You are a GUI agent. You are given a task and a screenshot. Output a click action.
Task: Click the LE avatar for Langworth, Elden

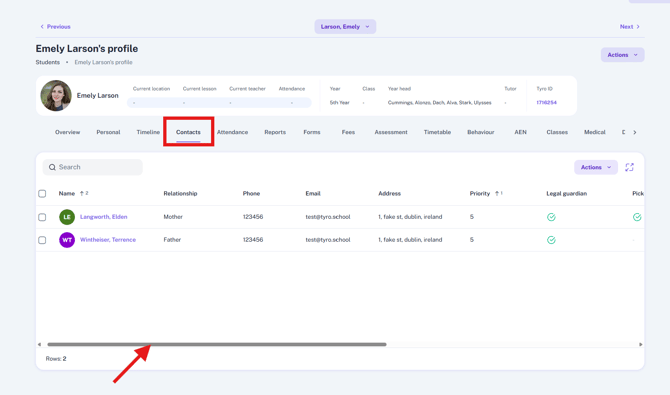pos(67,217)
